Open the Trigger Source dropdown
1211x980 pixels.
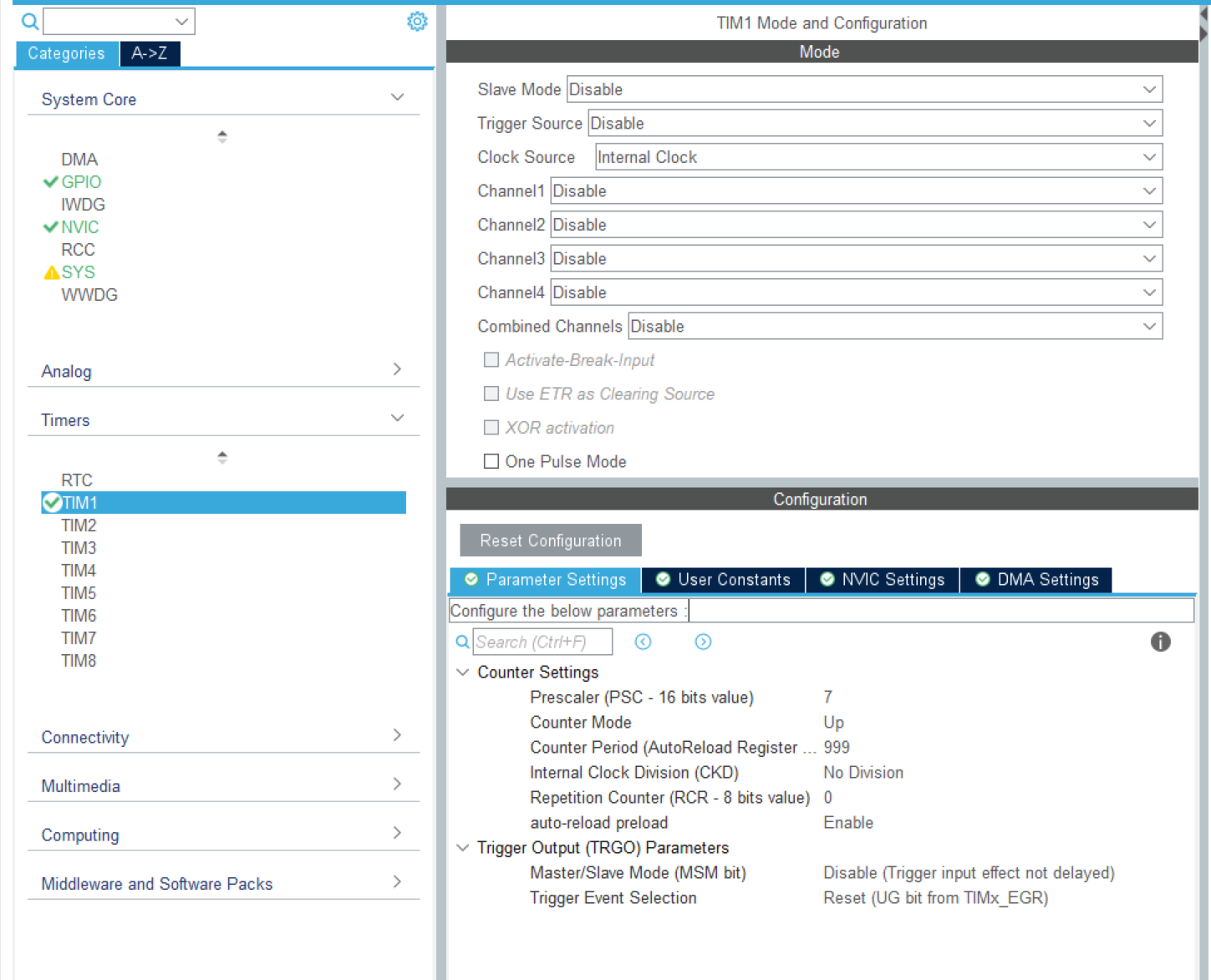(875, 123)
